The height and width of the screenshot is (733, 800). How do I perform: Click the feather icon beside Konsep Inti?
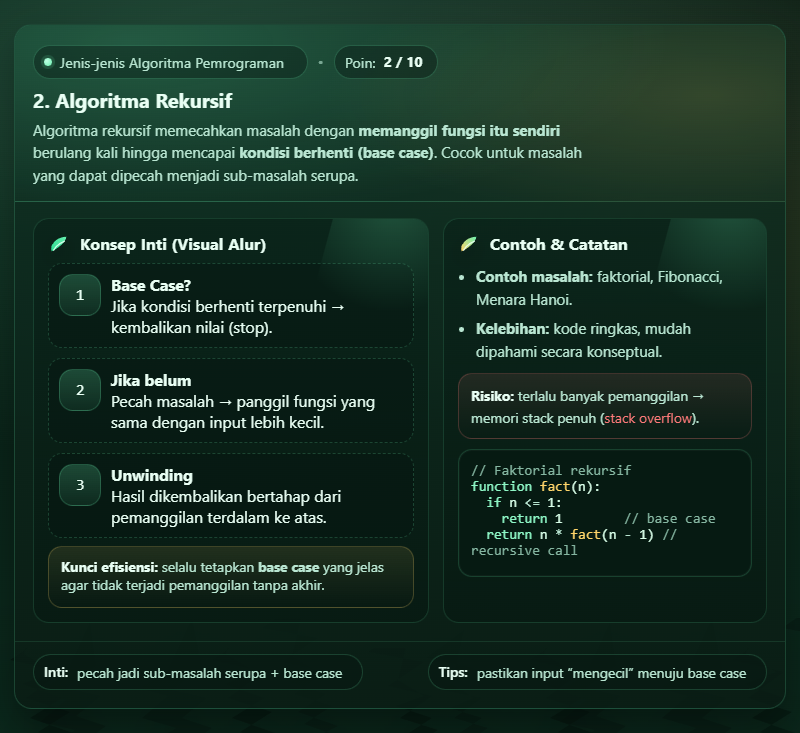59,245
